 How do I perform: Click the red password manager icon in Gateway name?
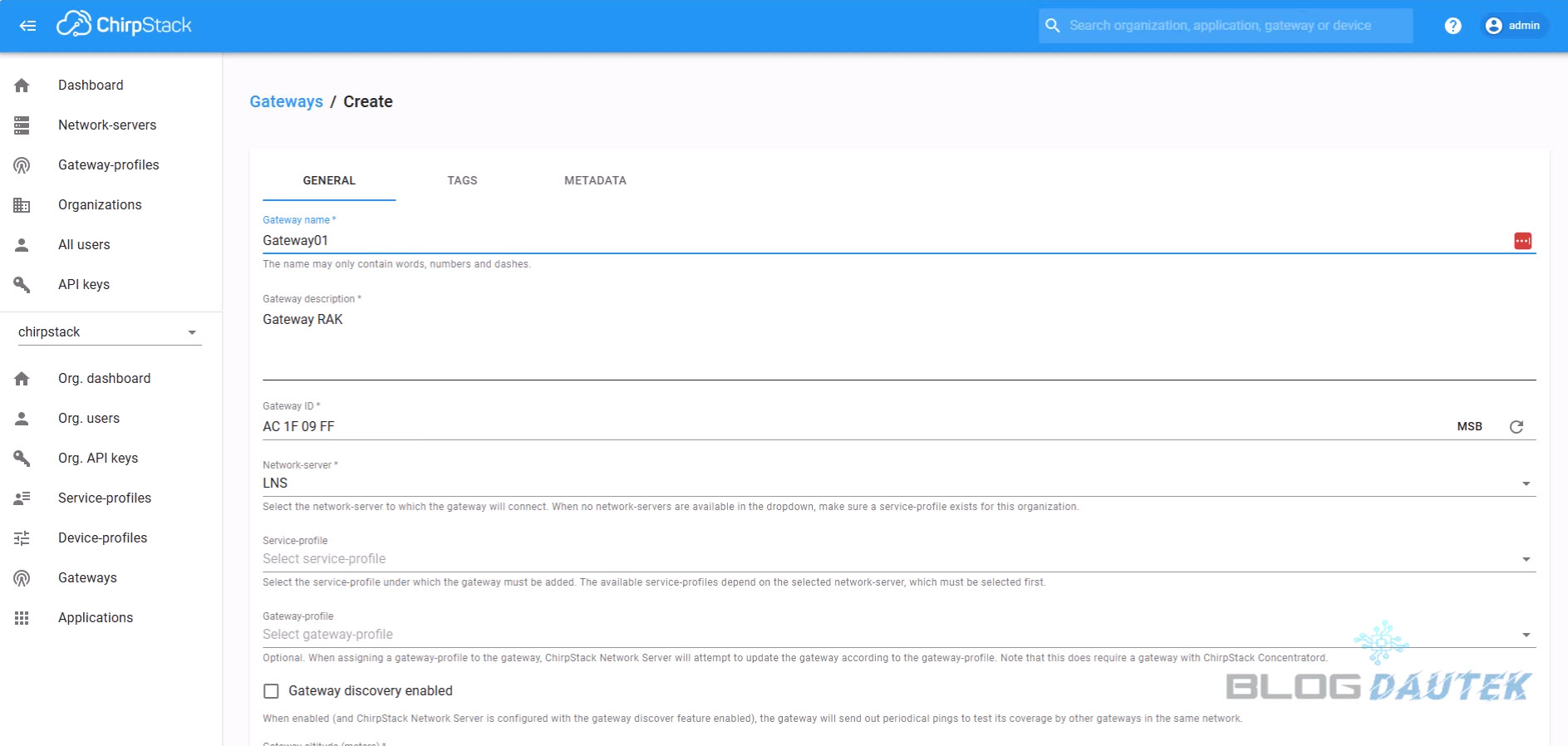pyautogui.click(x=1522, y=241)
